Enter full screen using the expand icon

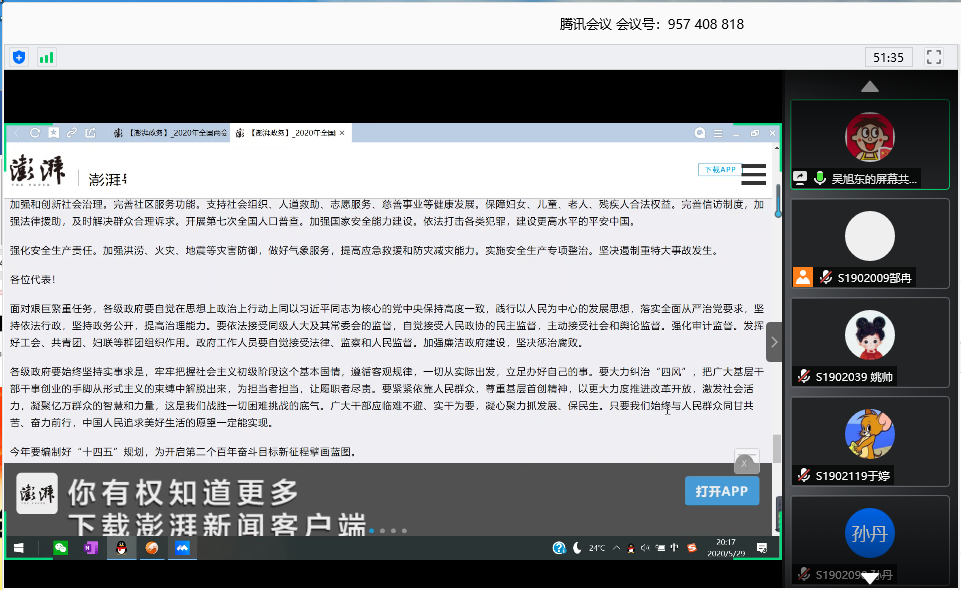click(x=934, y=57)
